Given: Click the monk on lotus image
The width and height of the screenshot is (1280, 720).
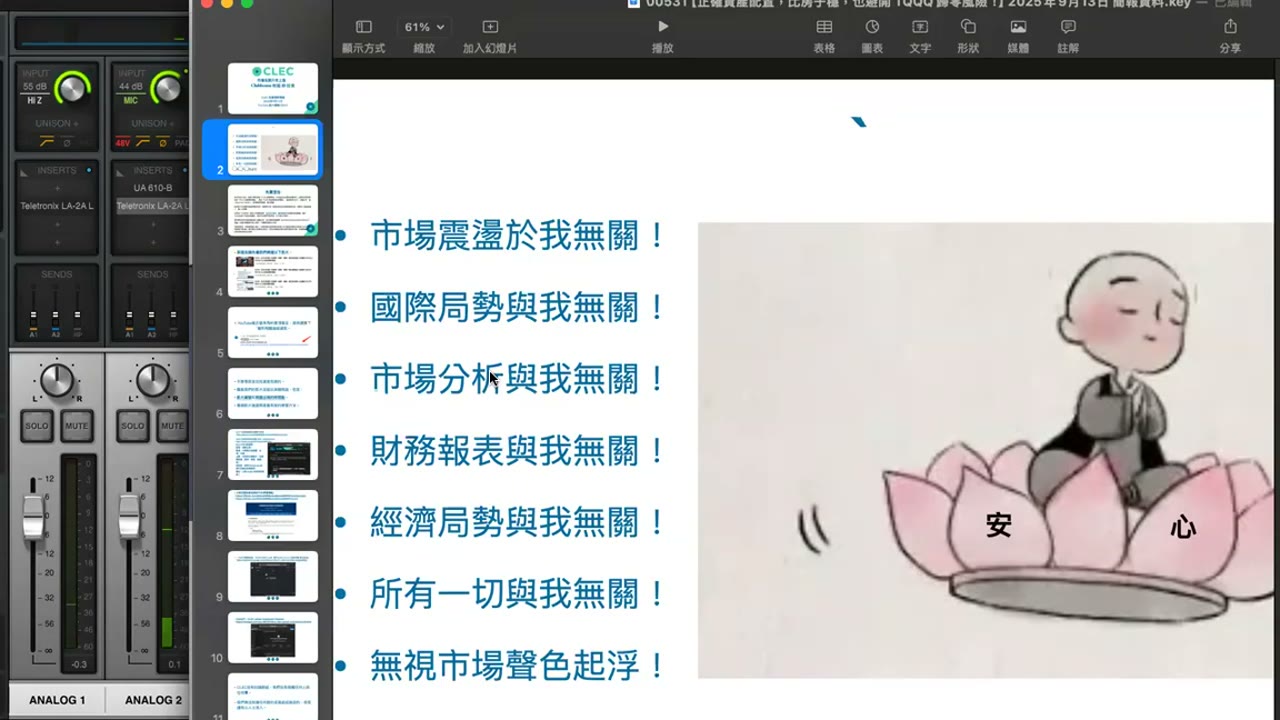Looking at the screenshot, I should coord(986,450).
